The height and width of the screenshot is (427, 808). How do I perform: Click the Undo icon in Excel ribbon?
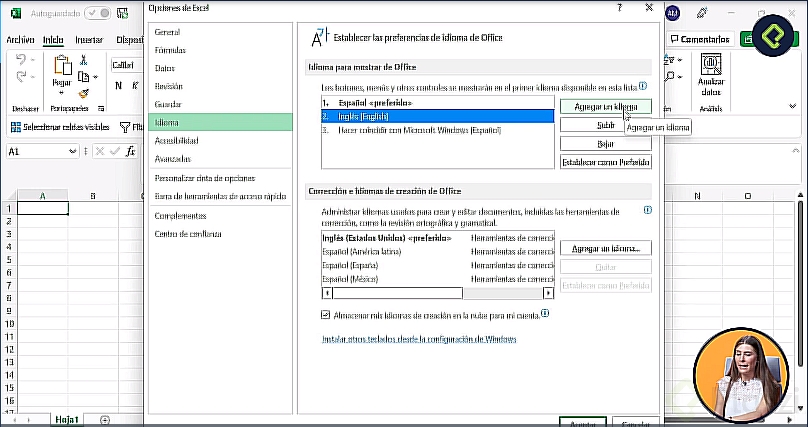[x=21, y=60]
